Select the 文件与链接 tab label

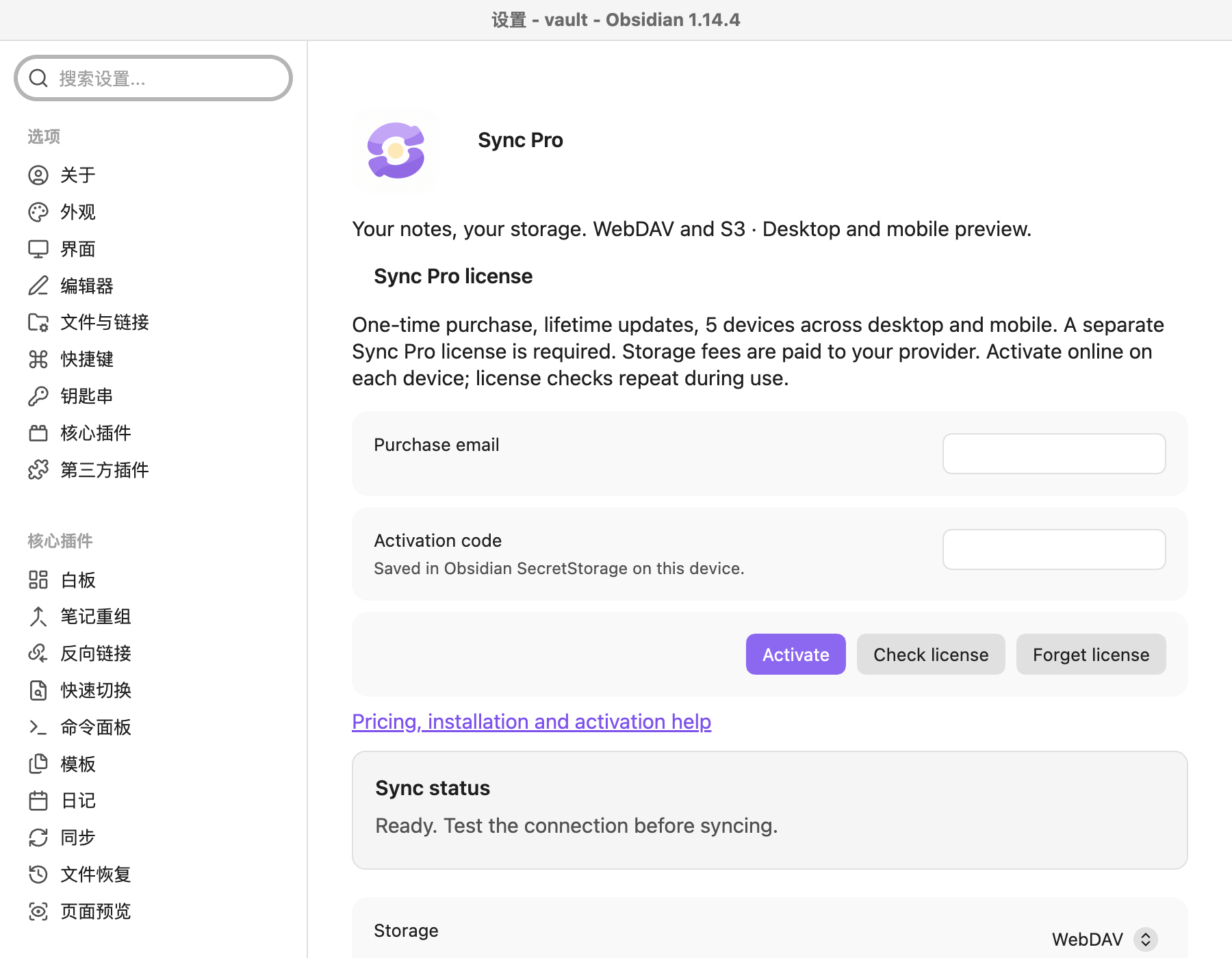coord(105,322)
